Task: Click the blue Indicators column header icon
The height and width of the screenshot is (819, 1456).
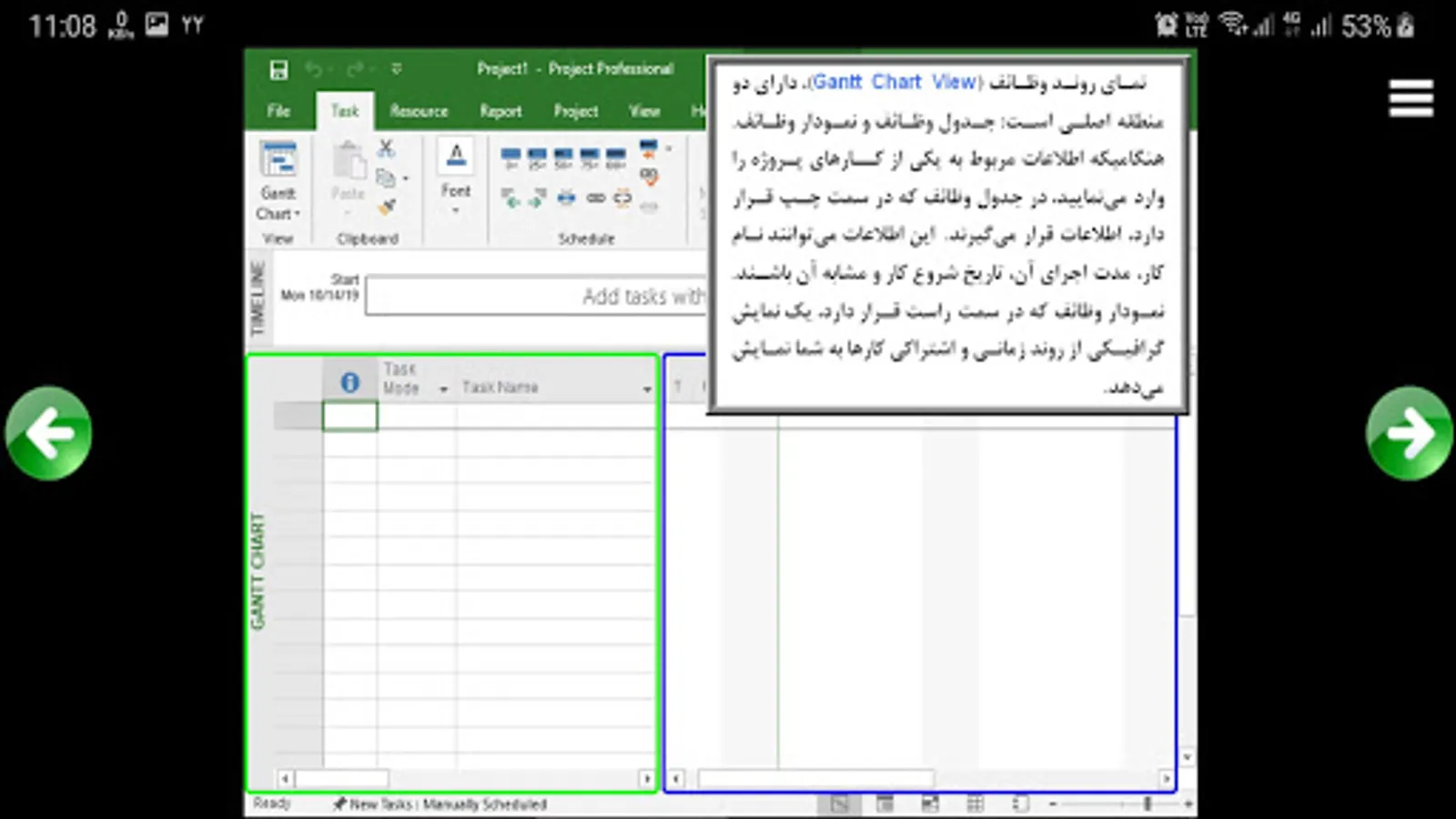Action: (x=350, y=383)
